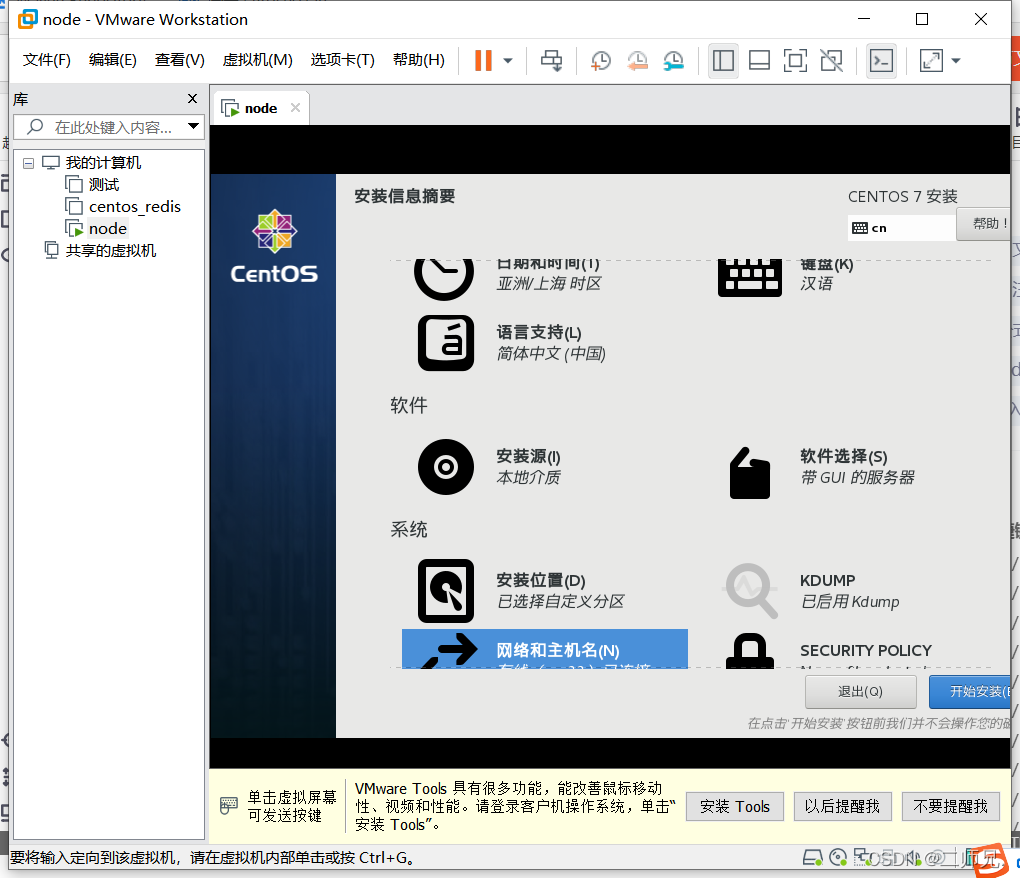
Task: Open 网络和主机名(N) settings
Action: coord(544,648)
